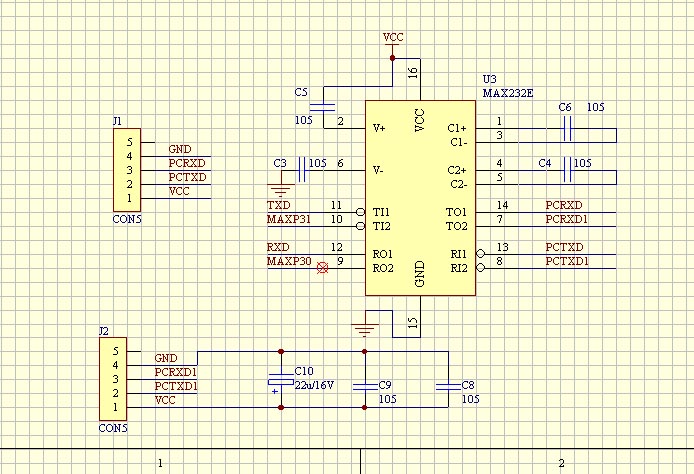Click the C5 designator text

click(x=301, y=92)
